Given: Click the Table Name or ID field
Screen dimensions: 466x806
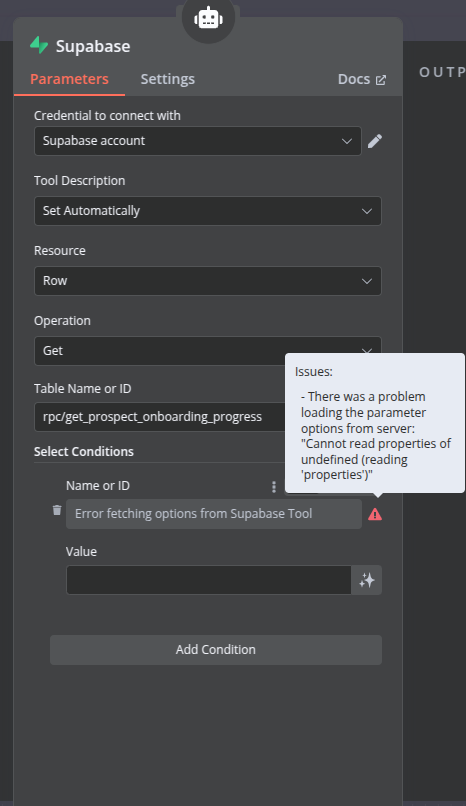Looking at the screenshot, I should [160, 417].
